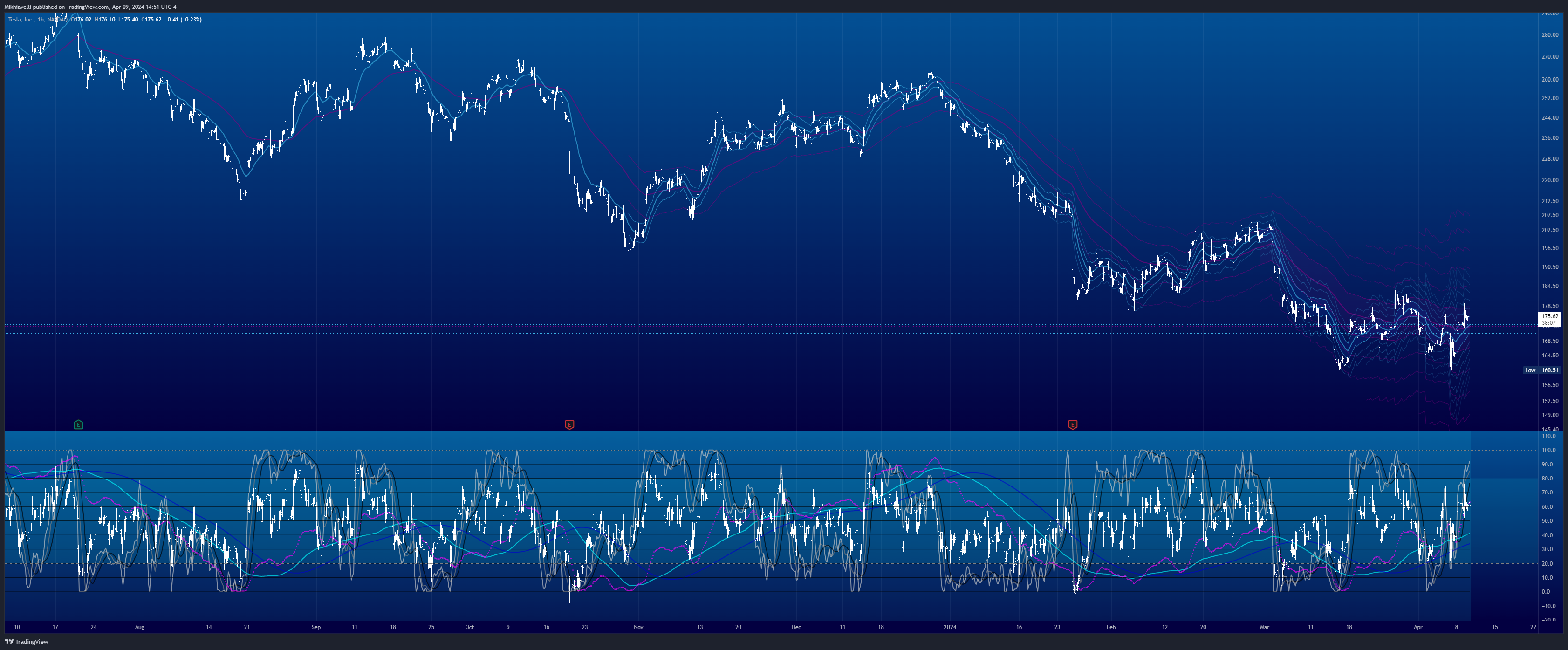Click the Oct label on time axis
This screenshot has width=1568, height=650.
pos(469,627)
